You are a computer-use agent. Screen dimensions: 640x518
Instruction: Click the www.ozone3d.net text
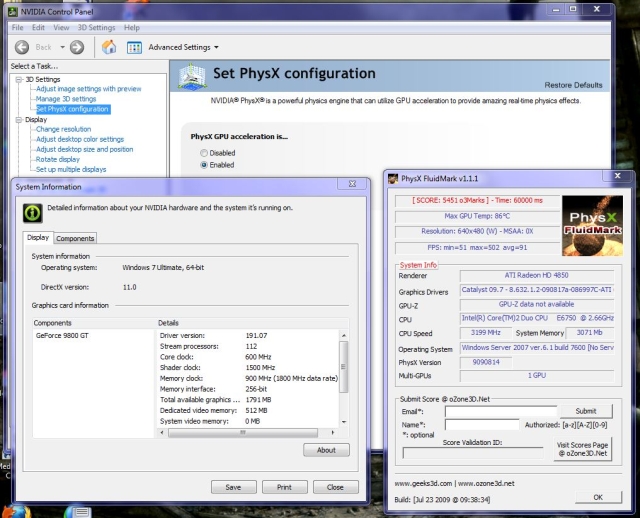(x=486, y=484)
